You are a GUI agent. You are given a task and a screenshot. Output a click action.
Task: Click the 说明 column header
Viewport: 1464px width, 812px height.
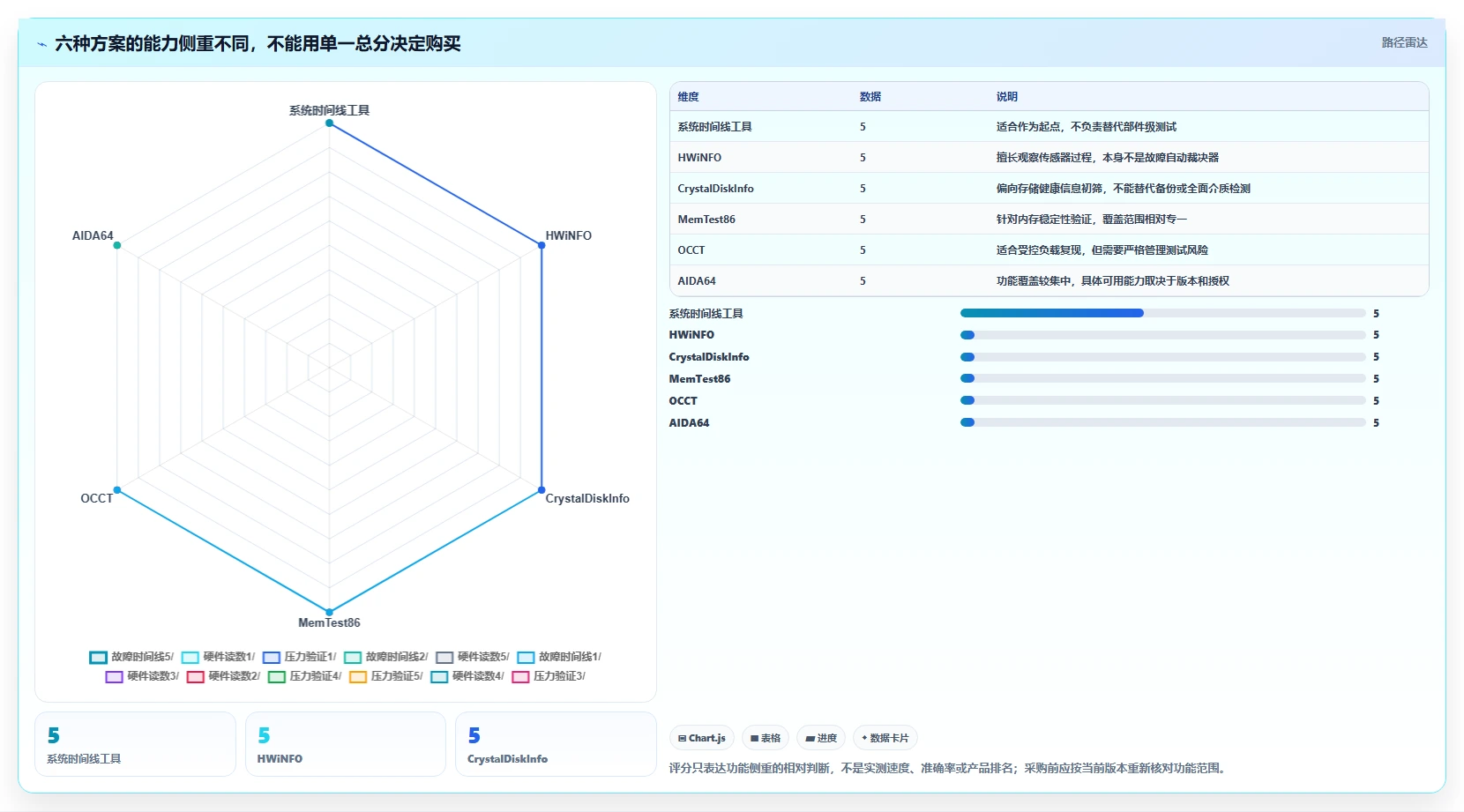[1007, 97]
